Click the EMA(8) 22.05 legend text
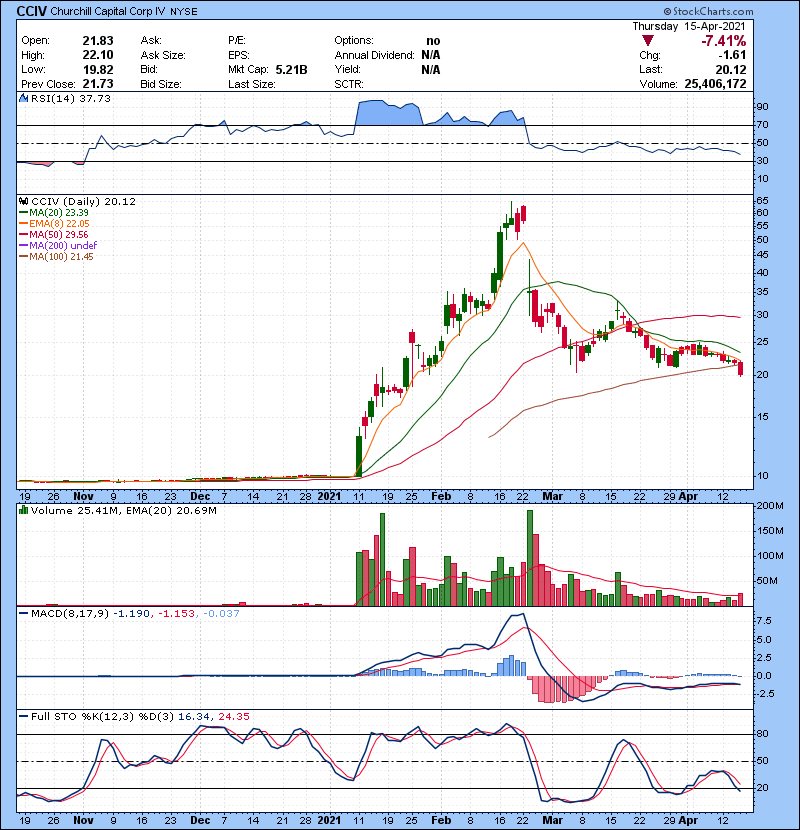This screenshot has width=800, height=830. (x=59, y=224)
